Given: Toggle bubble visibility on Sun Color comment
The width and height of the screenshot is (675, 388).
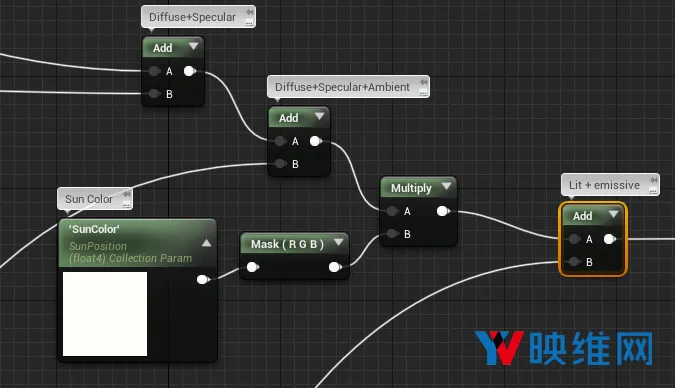Looking at the screenshot, I should pos(127,204).
